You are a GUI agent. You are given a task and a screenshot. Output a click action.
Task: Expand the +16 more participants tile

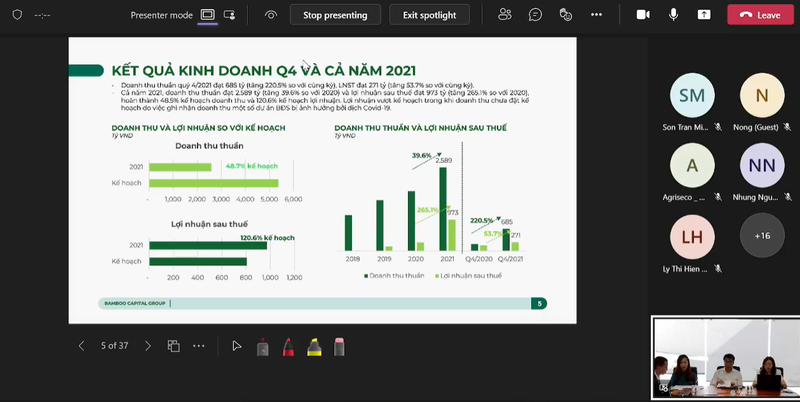(762, 236)
